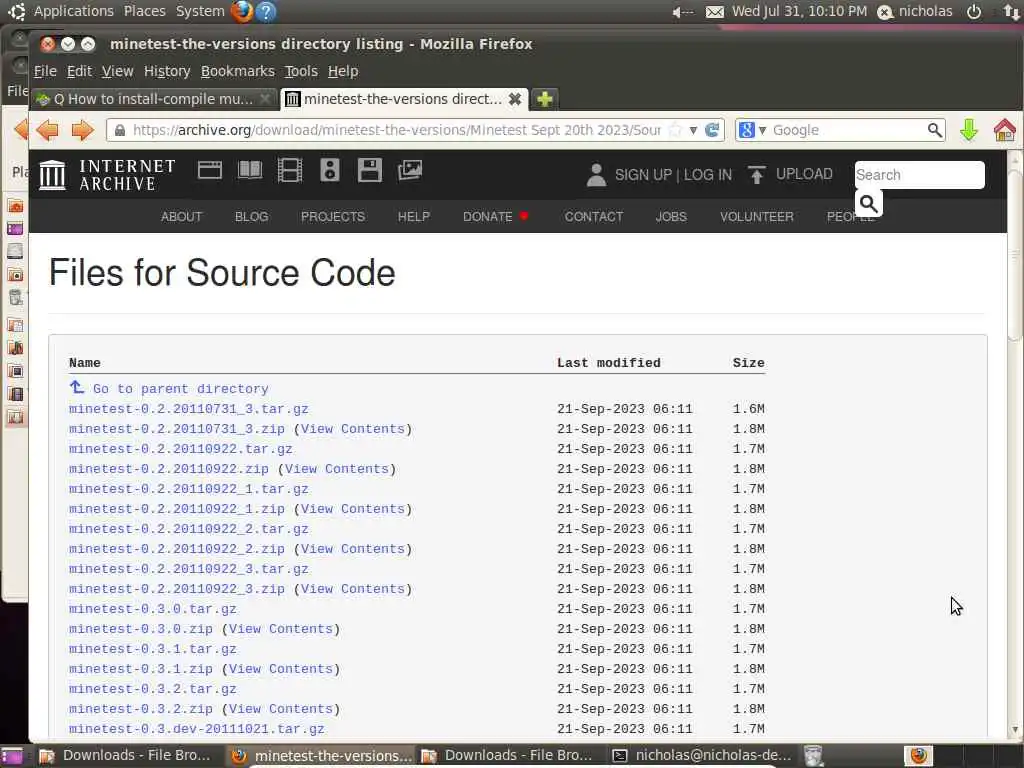Open the Tools menu
1024x768 pixels.
pos(301,71)
